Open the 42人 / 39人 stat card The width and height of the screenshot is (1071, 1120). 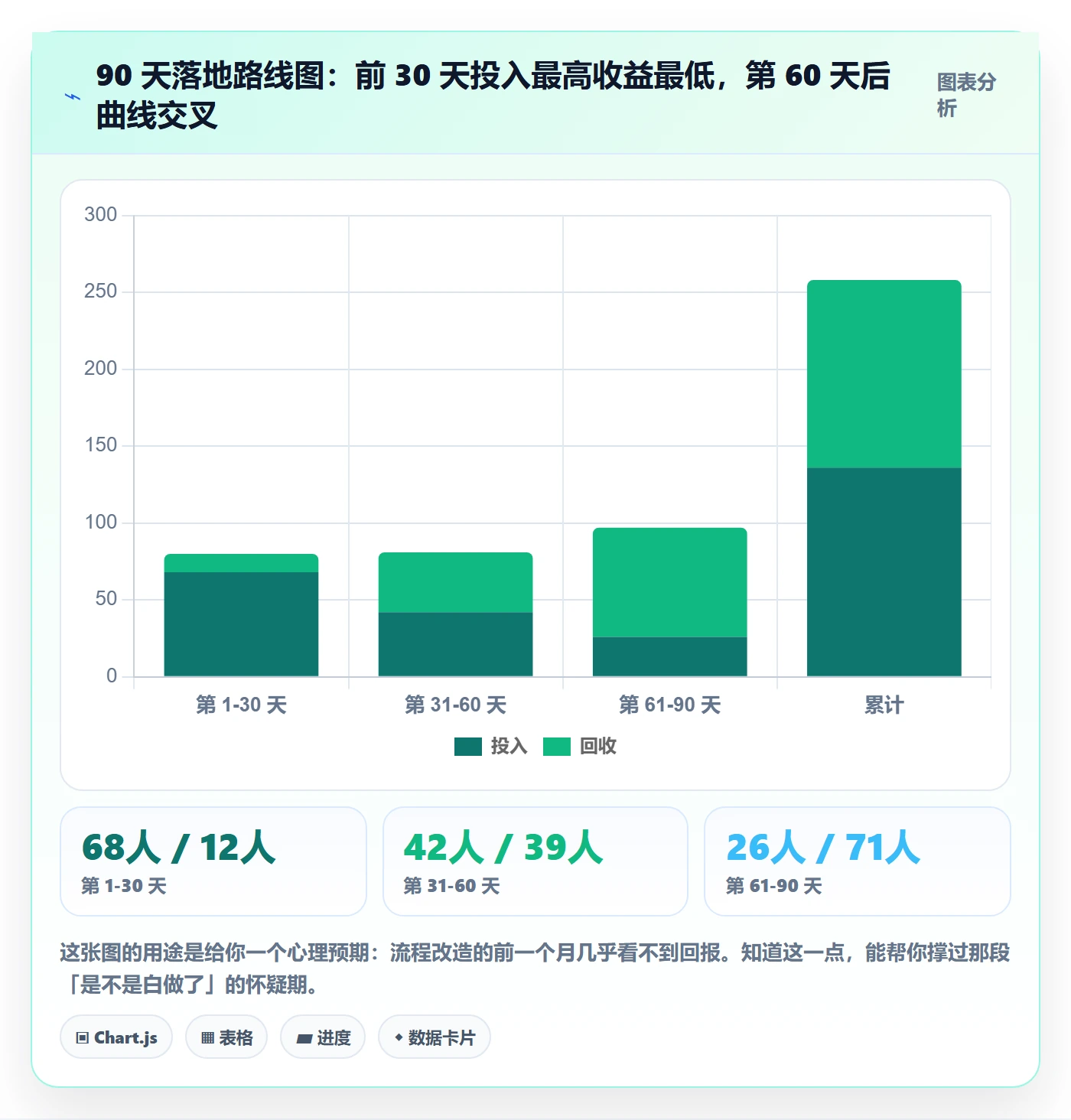(535, 861)
